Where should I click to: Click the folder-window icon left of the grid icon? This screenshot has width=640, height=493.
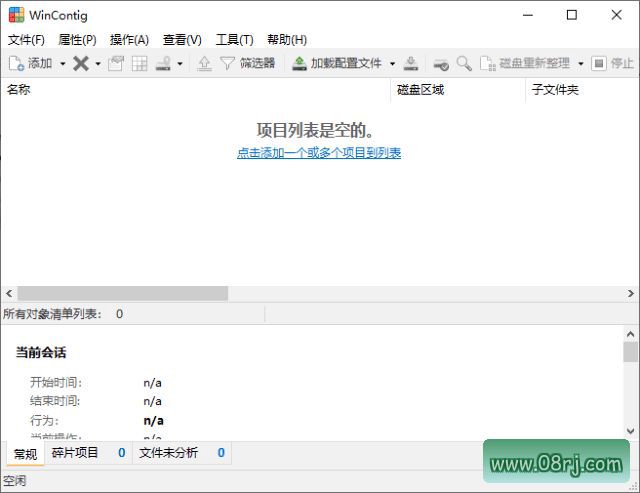pos(116,63)
